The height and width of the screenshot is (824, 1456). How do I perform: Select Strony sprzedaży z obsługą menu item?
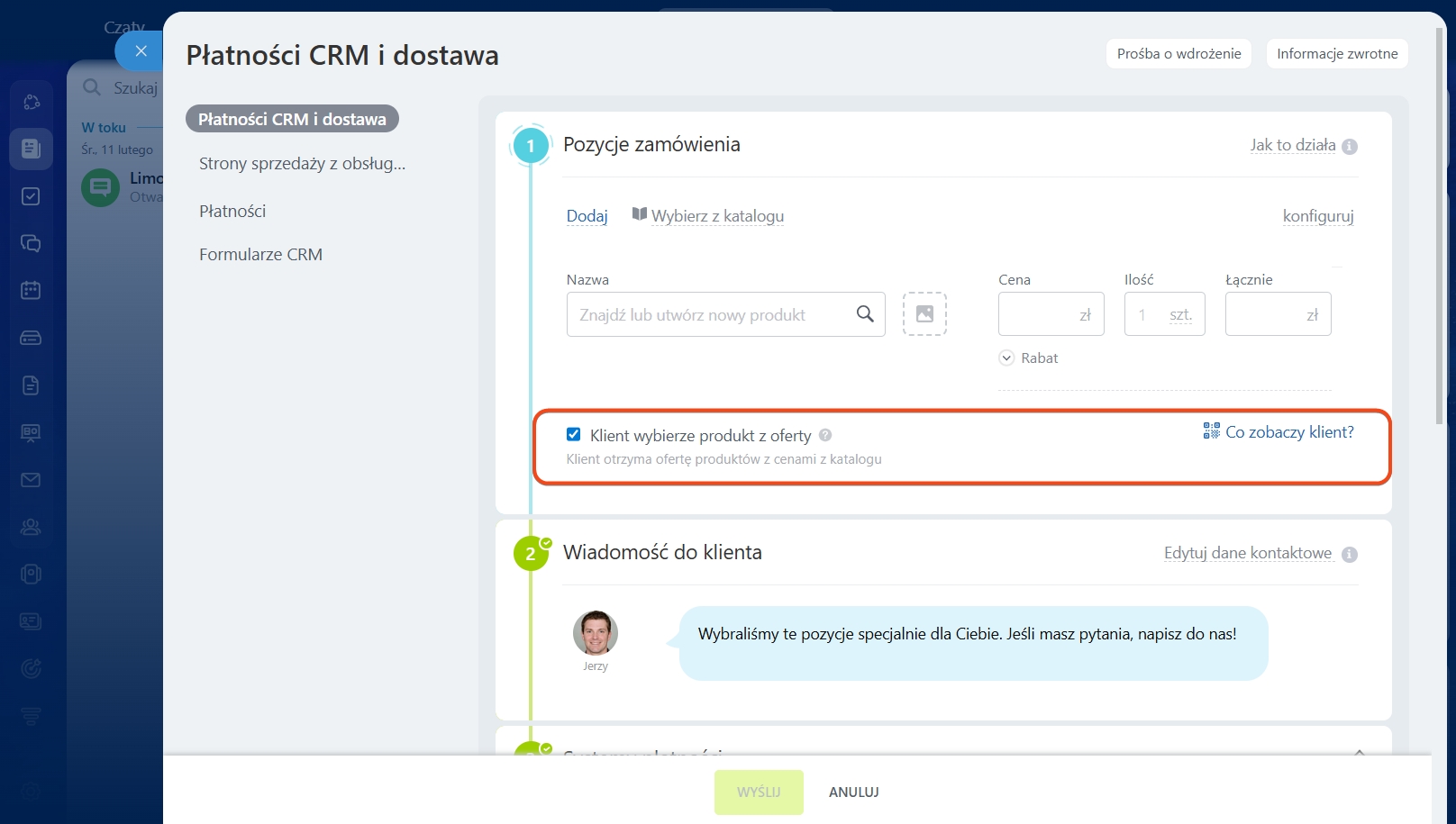coord(302,164)
